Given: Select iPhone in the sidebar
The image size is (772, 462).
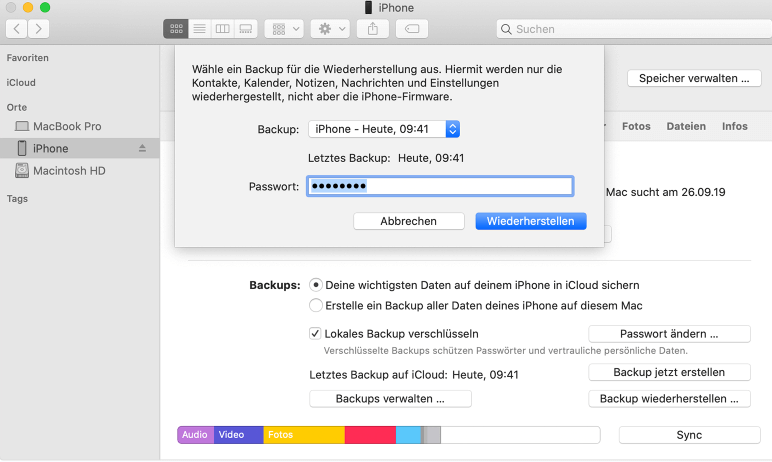Looking at the screenshot, I should point(80,148).
